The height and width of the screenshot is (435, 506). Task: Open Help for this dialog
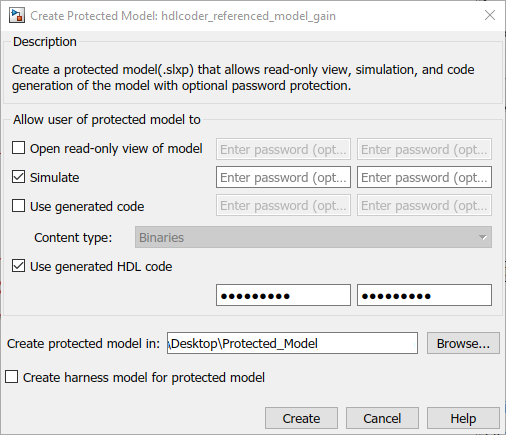pos(463,418)
